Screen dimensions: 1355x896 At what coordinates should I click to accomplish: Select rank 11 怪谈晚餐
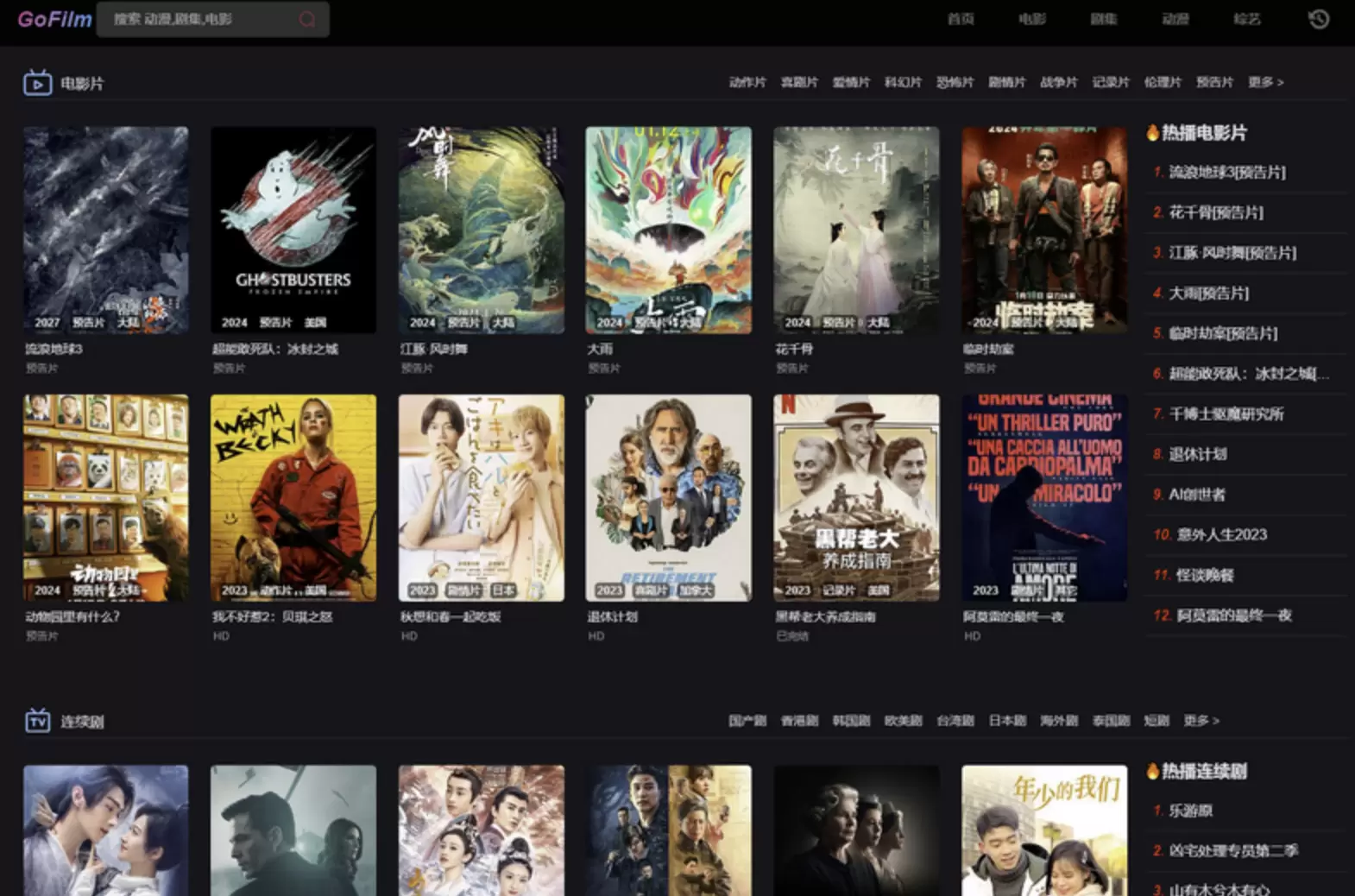(x=1205, y=575)
